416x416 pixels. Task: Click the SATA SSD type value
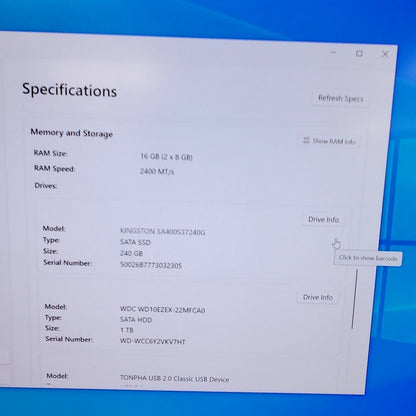pyautogui.click(x=135, y=242)
